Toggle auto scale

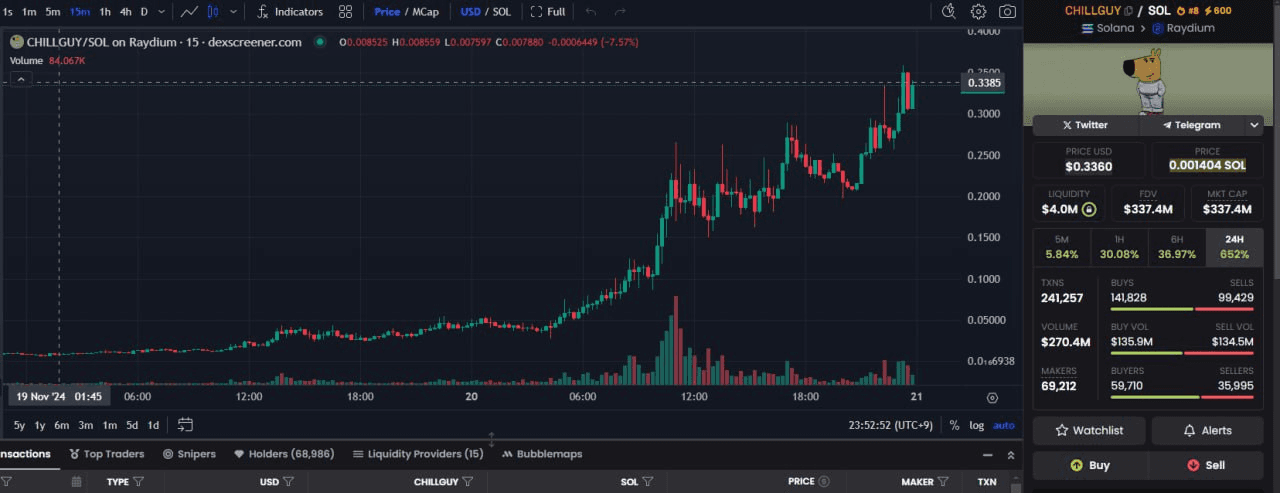[1003, 425]
